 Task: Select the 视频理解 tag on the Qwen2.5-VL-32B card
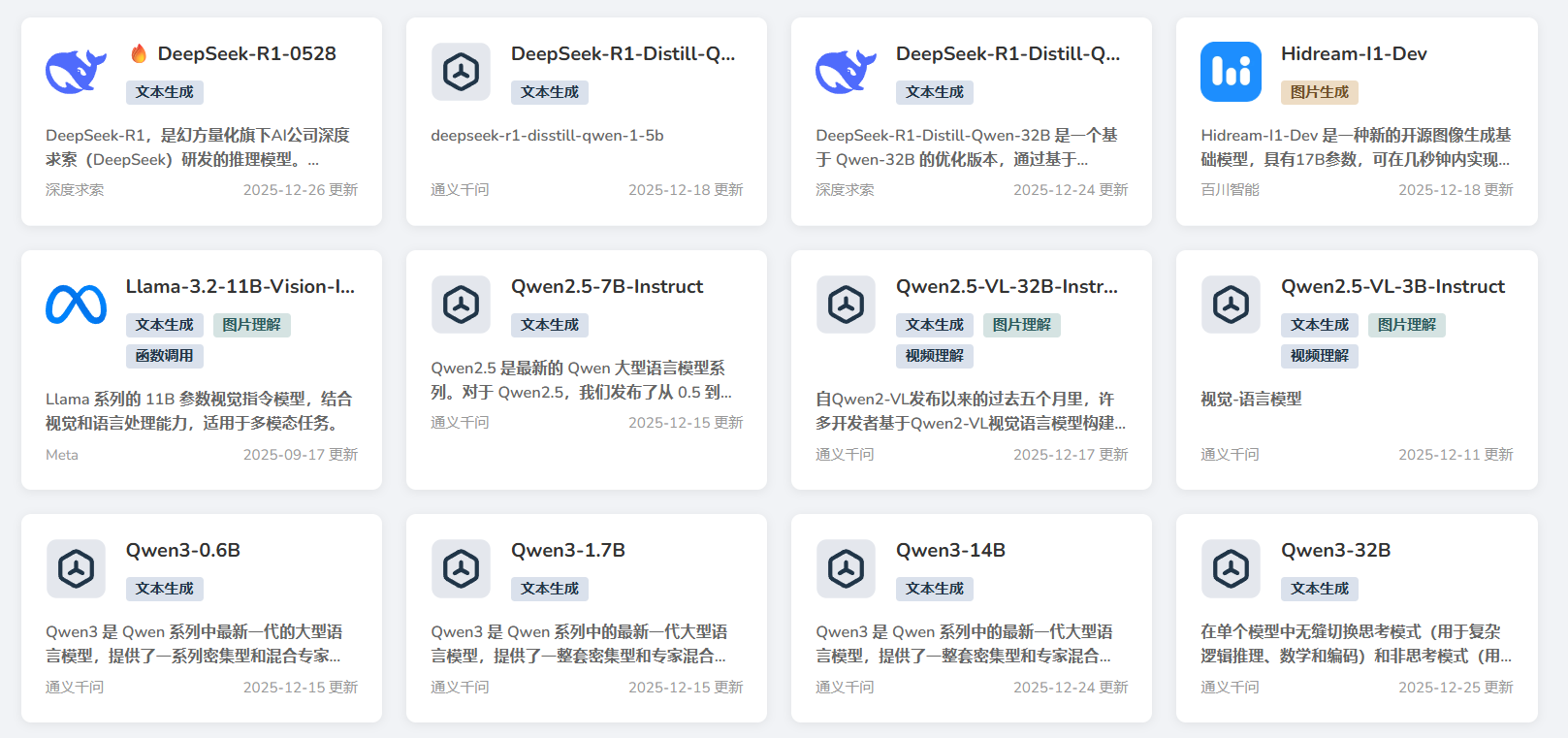click(x=935, y=356)
